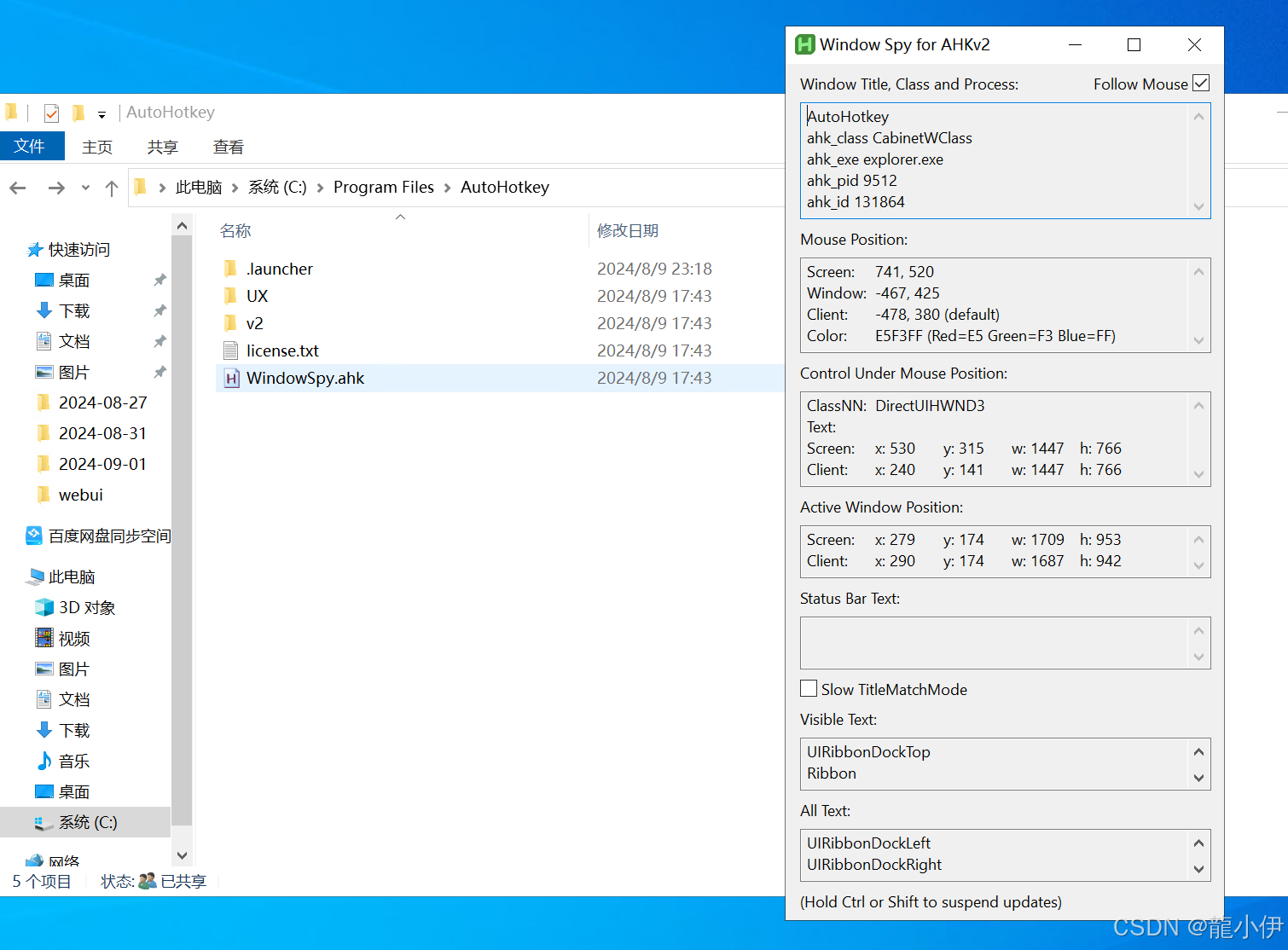Click the Videos film icon
This screenshot has width=1288, height=950.
click(x=44, y=638)
